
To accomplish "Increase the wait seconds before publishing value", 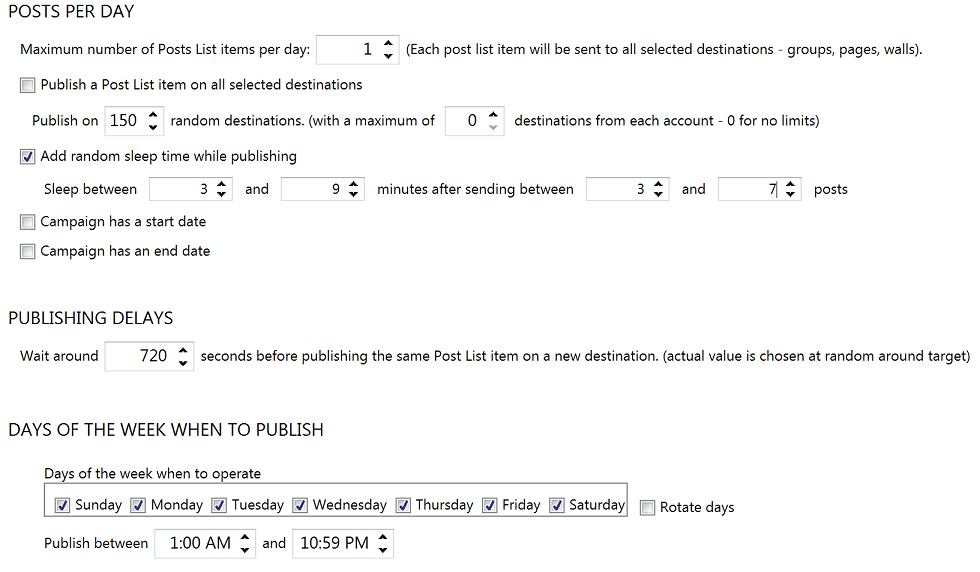I will pyautogui.click(x=183, y=349).
